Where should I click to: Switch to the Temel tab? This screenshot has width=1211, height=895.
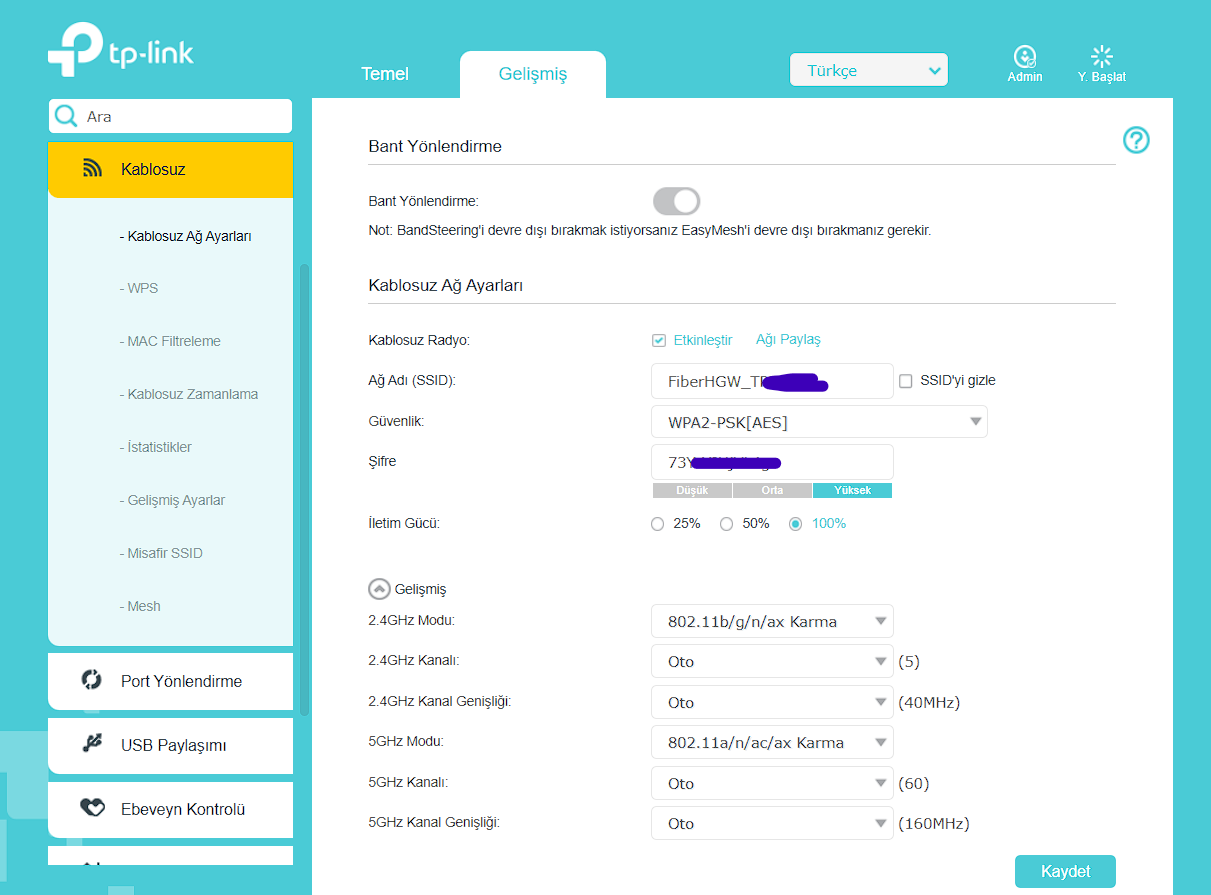point(385,74)
